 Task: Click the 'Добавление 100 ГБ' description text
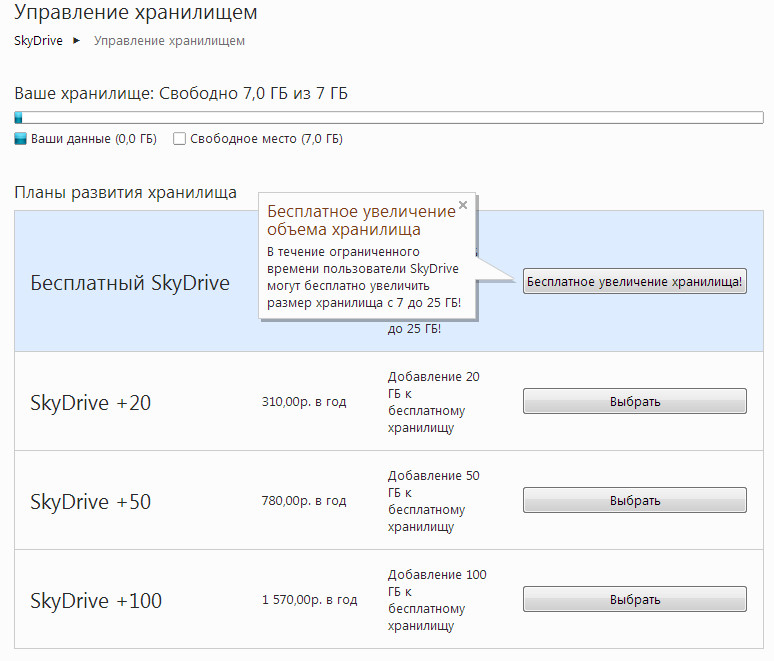pyautogui.click(x=437, y=600)
